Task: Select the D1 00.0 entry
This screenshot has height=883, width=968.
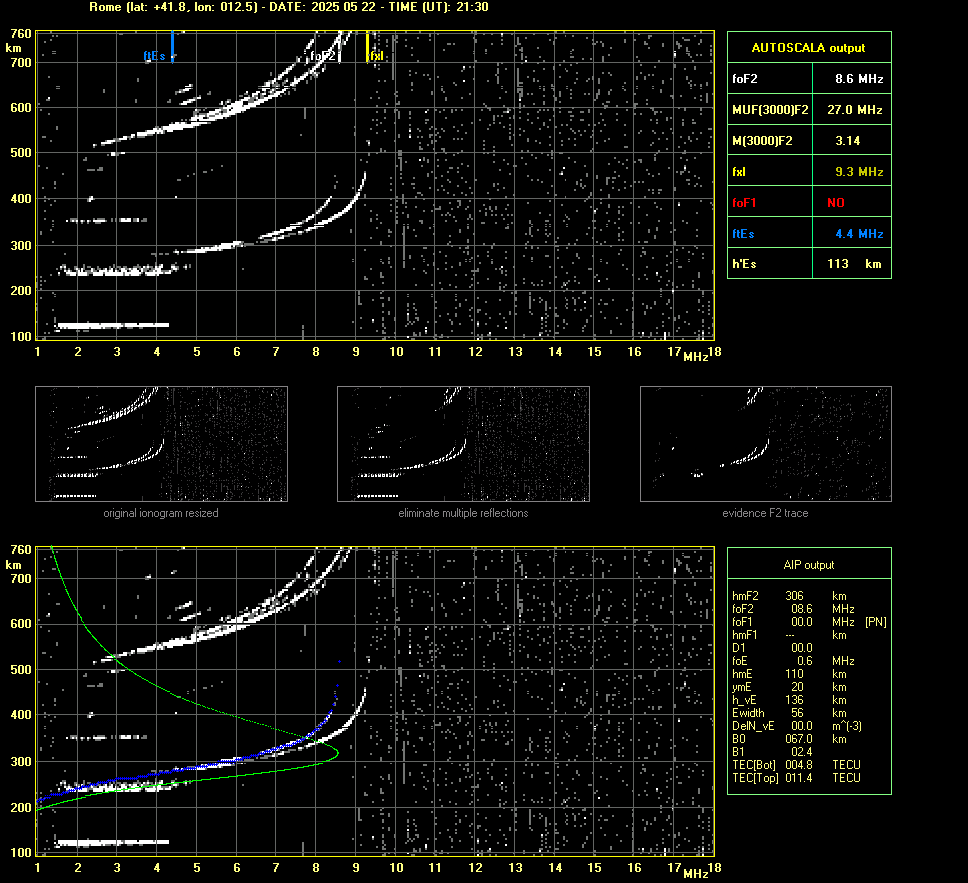Action: click(772, 648)
